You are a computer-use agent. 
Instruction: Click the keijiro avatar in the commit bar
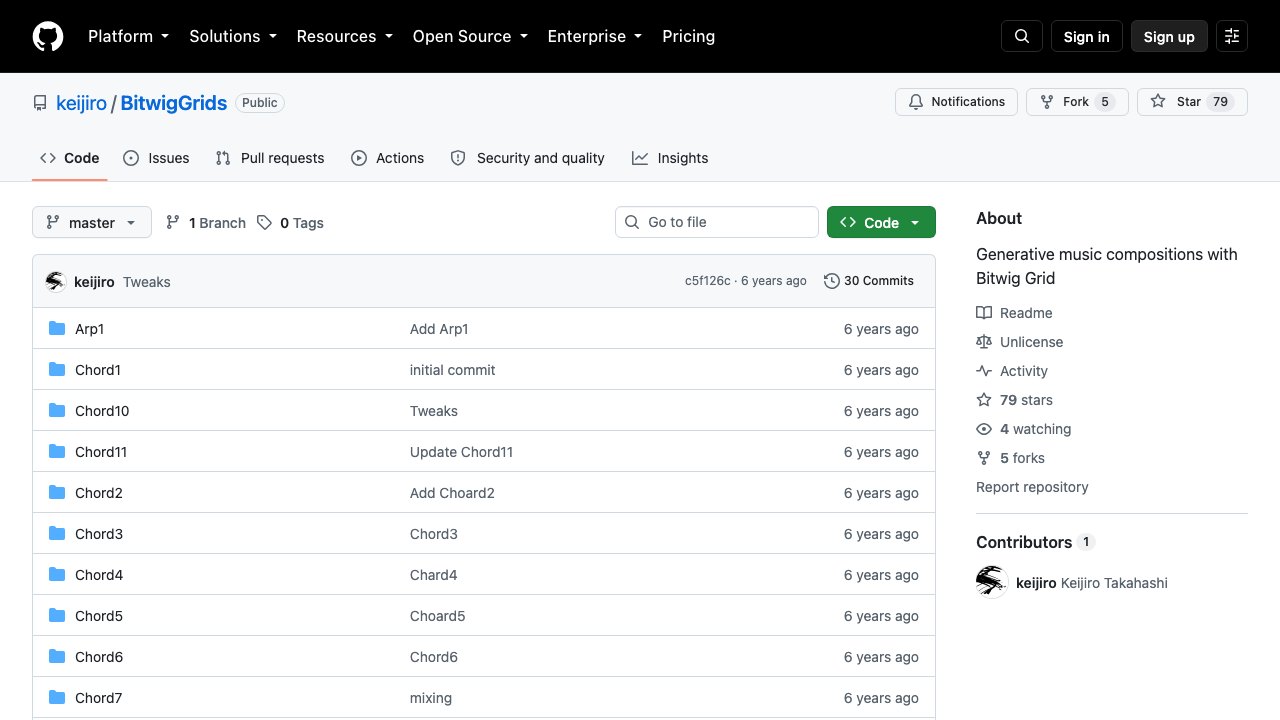pos(56,282)
